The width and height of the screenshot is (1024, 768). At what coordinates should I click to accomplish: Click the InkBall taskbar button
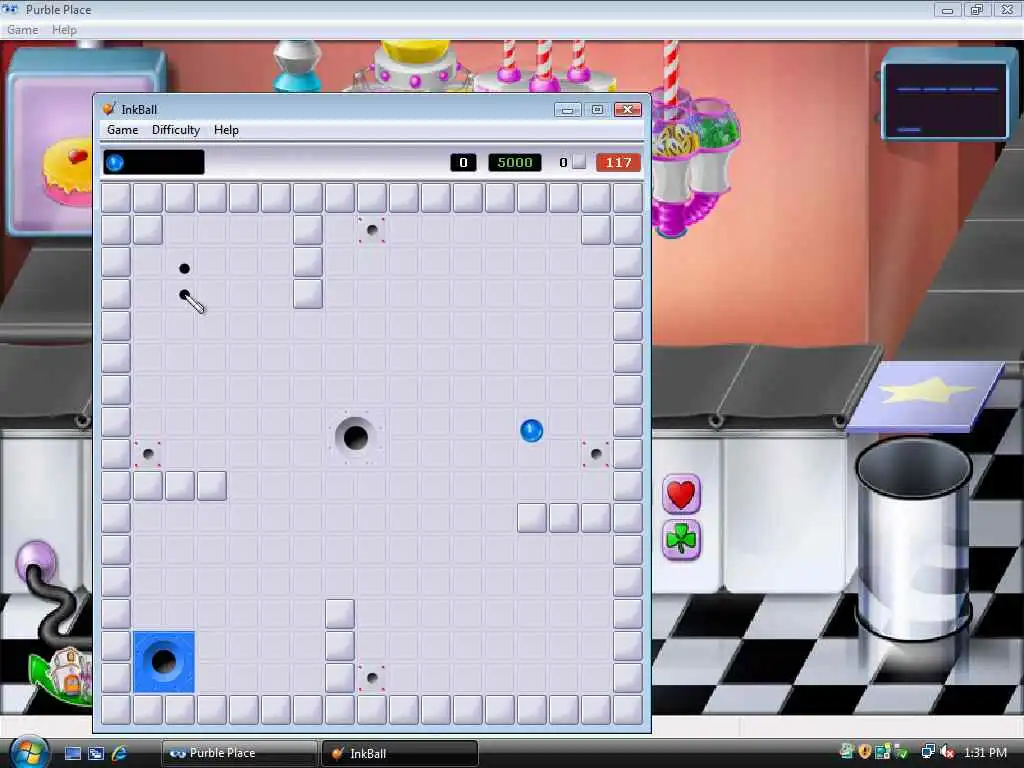[x=400, y=753]
